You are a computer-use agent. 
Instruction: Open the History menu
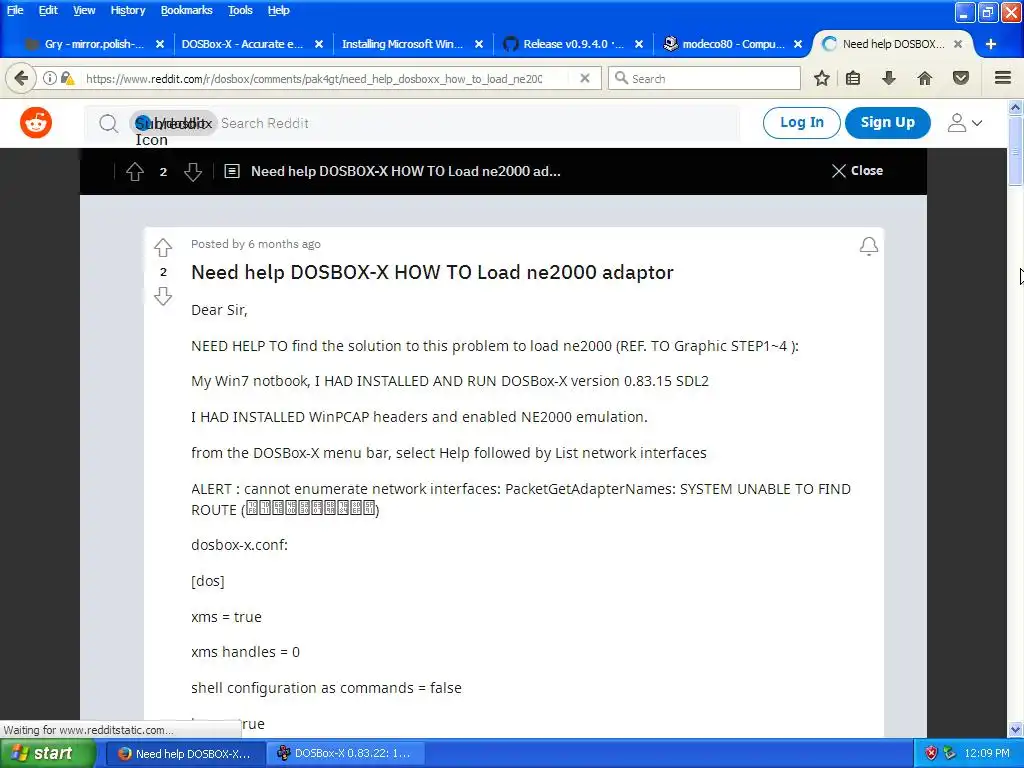[x=128, y=10]
